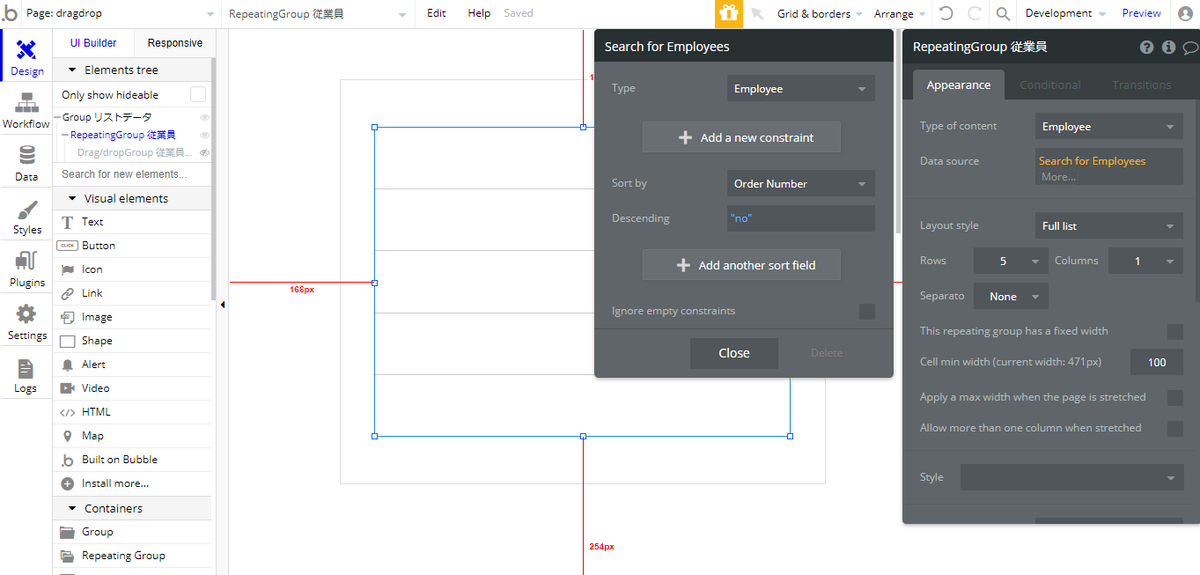
Task: Click the redo arrow icon
Action: tap(974, 14)
